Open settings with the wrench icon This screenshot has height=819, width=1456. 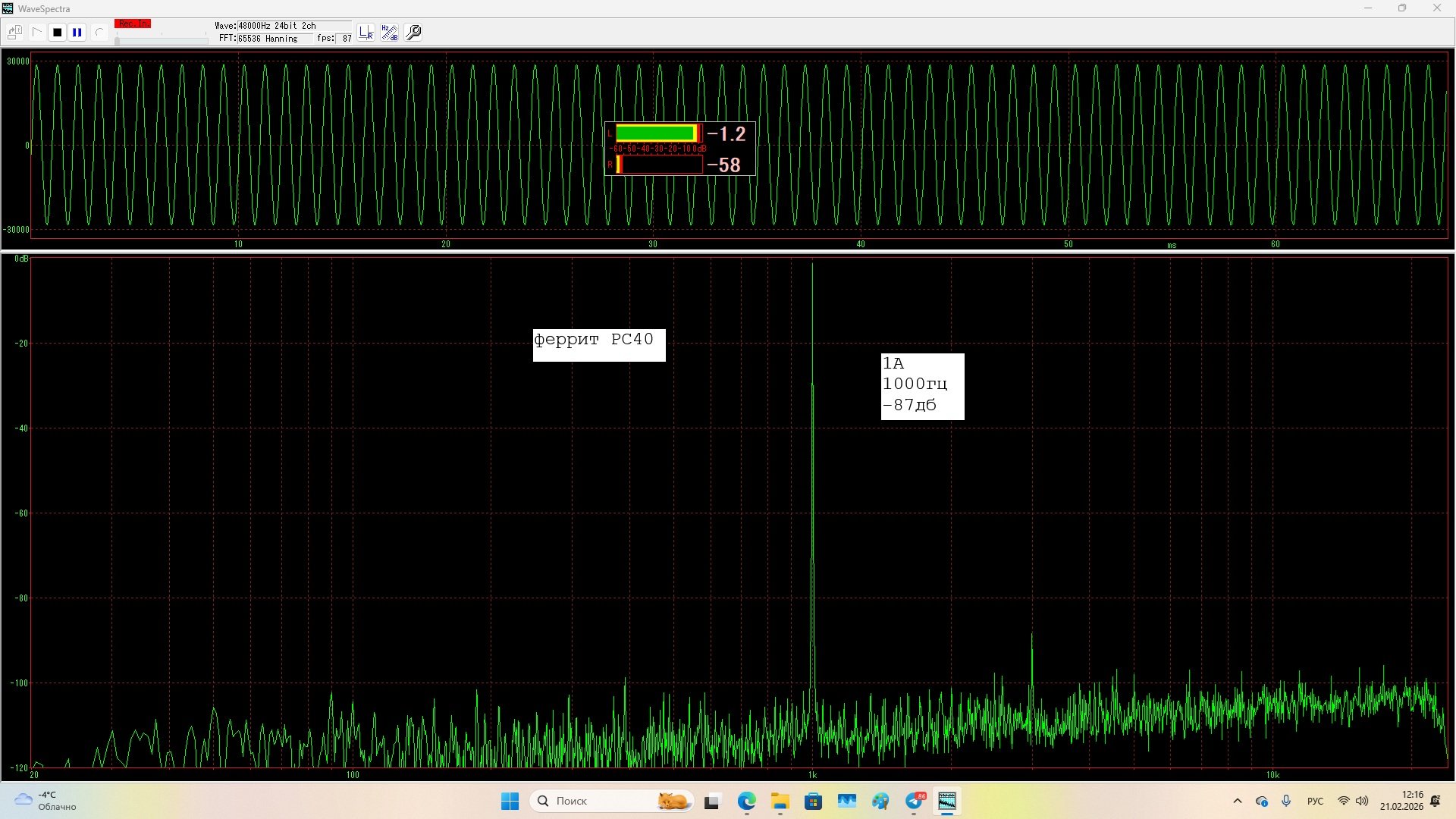click(413, 33)
